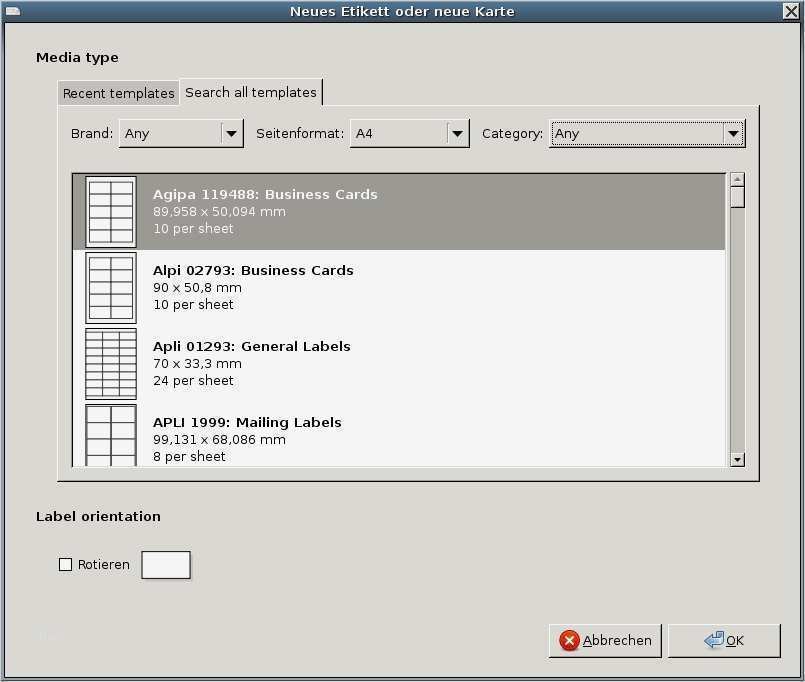Choose Alpi 02793 Business Cards template
This screenshot has width=805, height=682.
[399, 288]
